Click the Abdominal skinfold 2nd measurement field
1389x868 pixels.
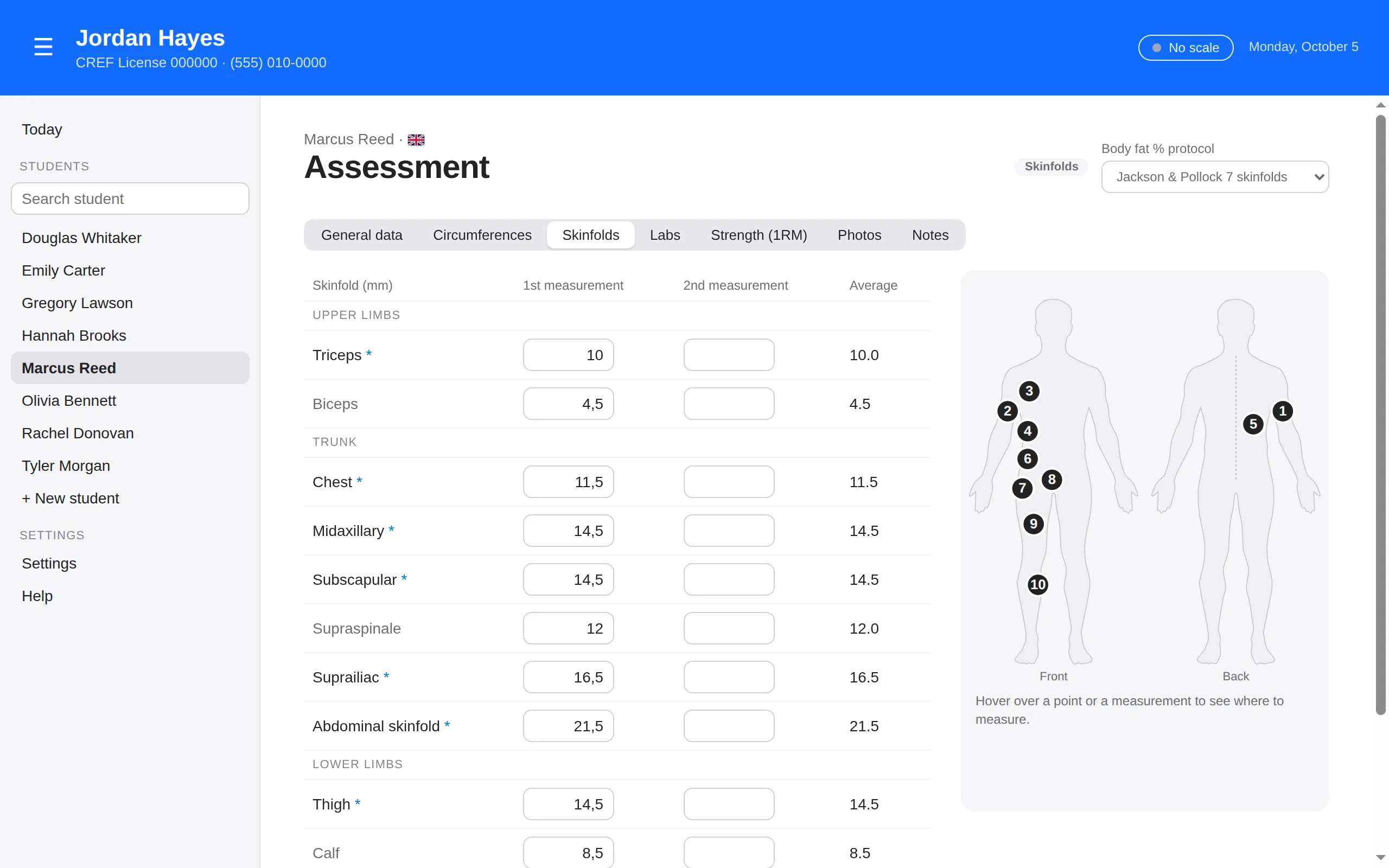729,726
